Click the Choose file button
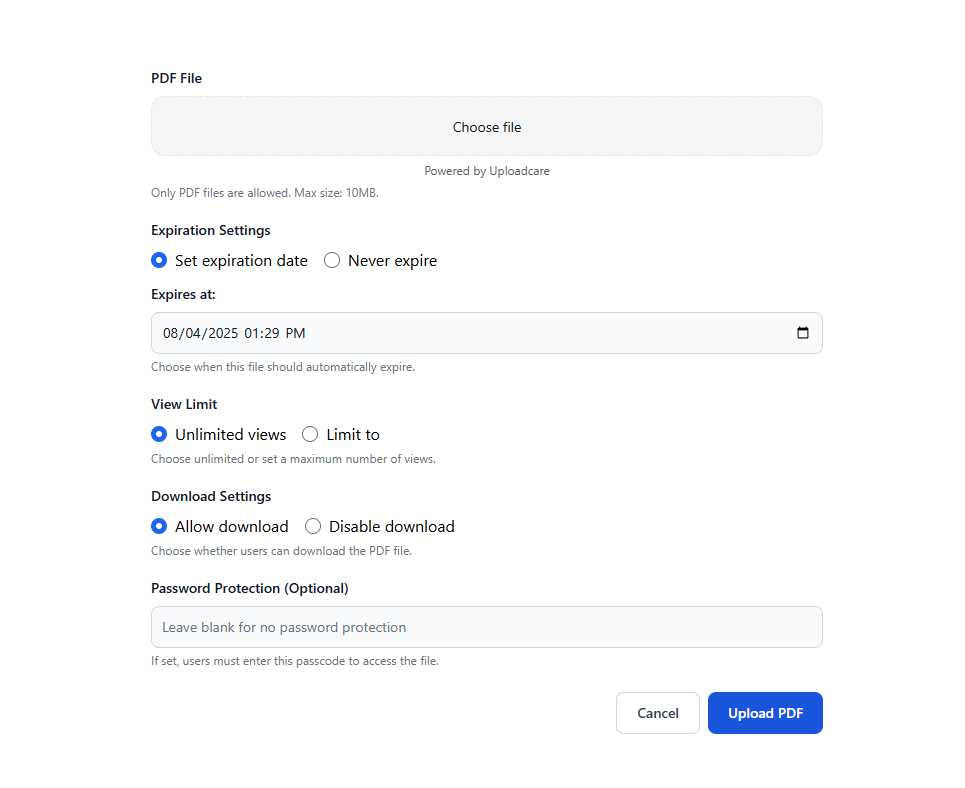The image size is (965, 788). 487,127
